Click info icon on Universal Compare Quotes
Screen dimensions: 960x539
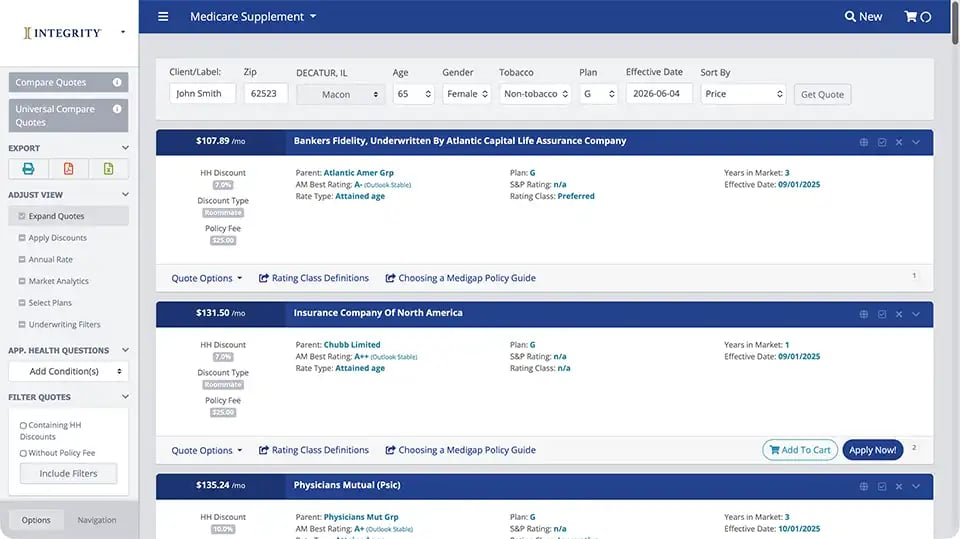pos(117,108)
